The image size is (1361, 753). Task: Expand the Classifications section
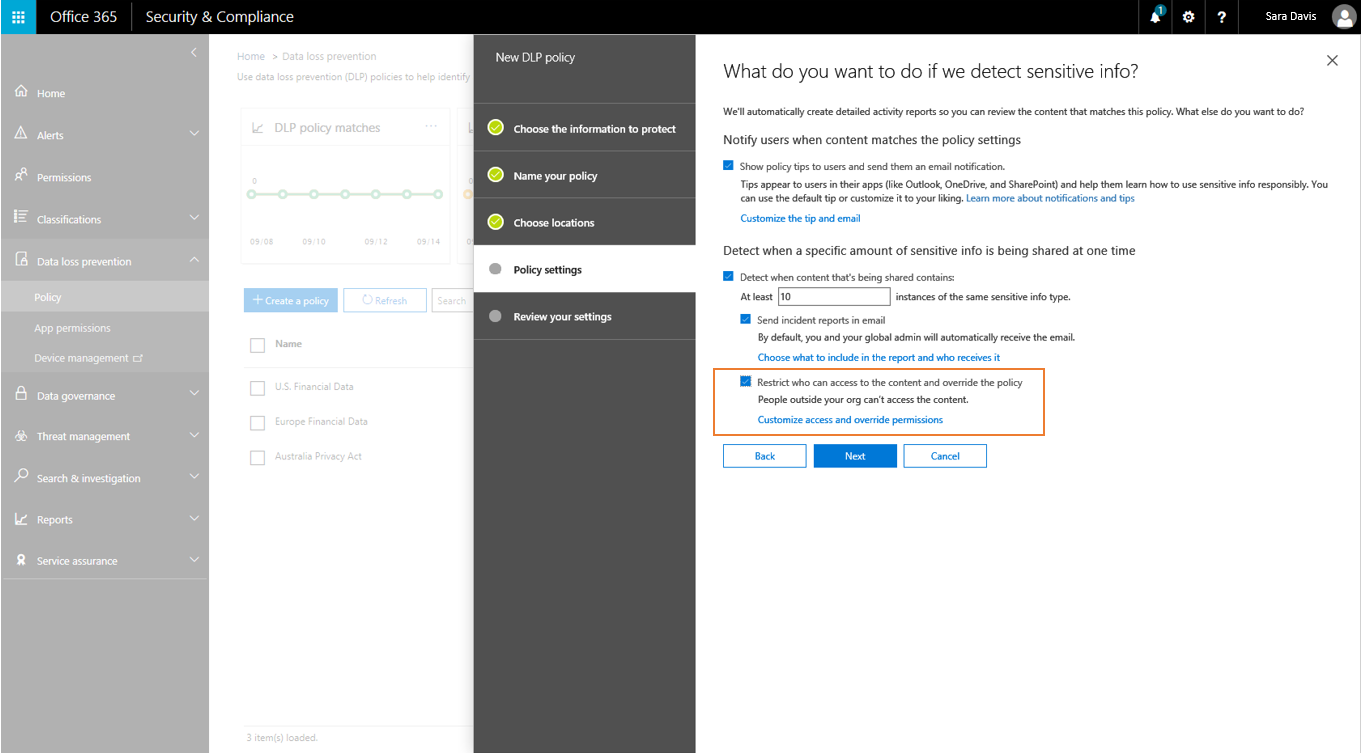click(x=77, y=218)
